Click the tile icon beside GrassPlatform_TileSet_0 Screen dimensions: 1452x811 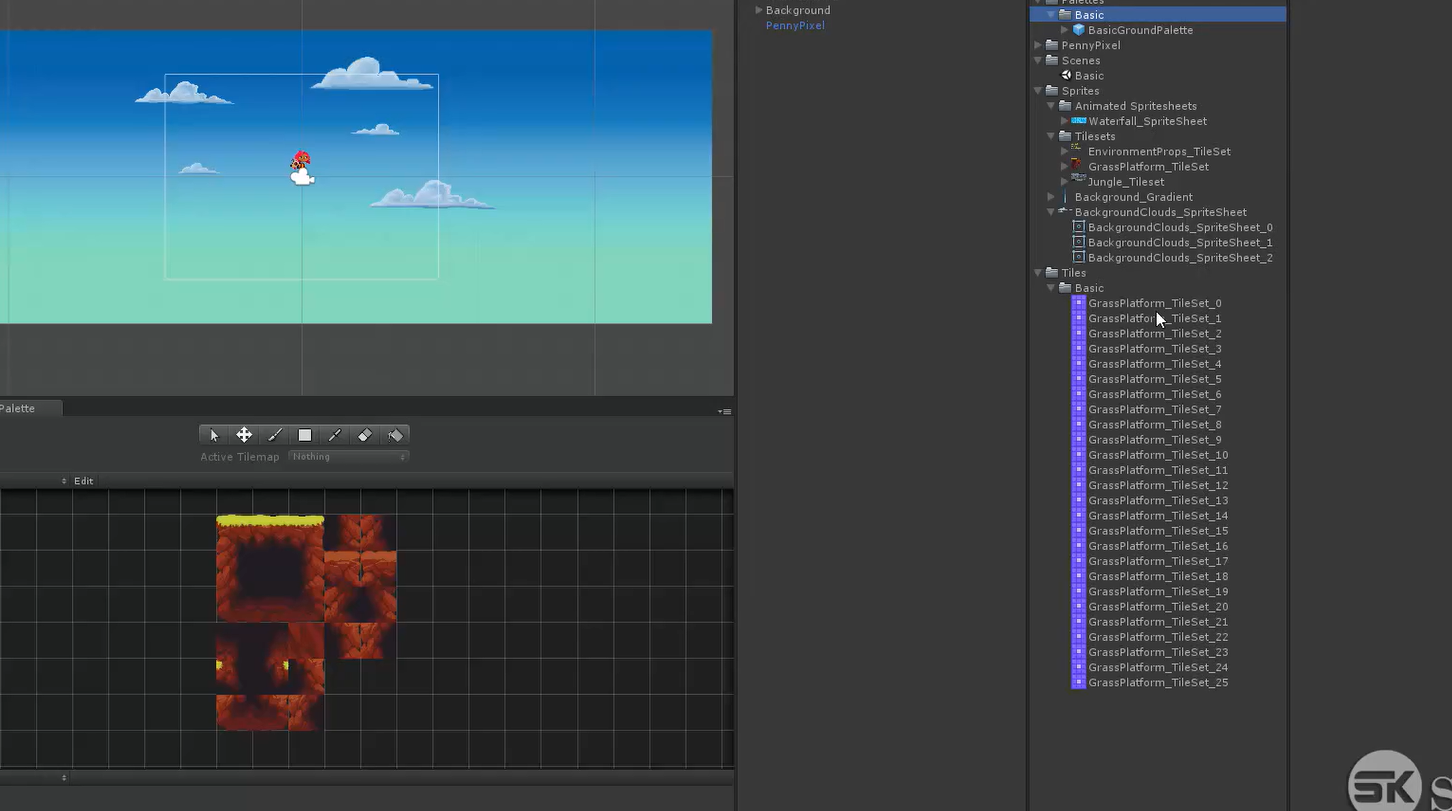click(x=1078, y=303)
